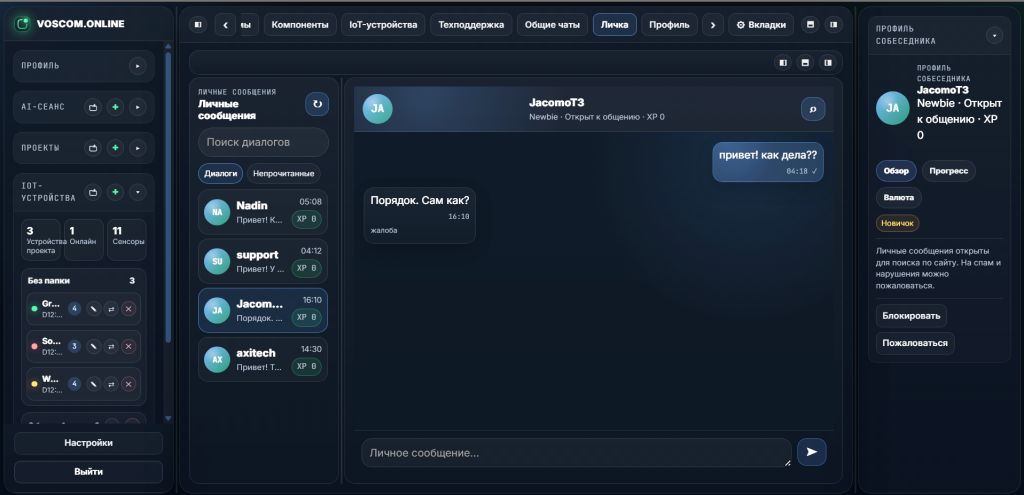Viewport: 1024px width, 495px height.
Task: Switch to the Общие чаты tab
Action: 552,25
